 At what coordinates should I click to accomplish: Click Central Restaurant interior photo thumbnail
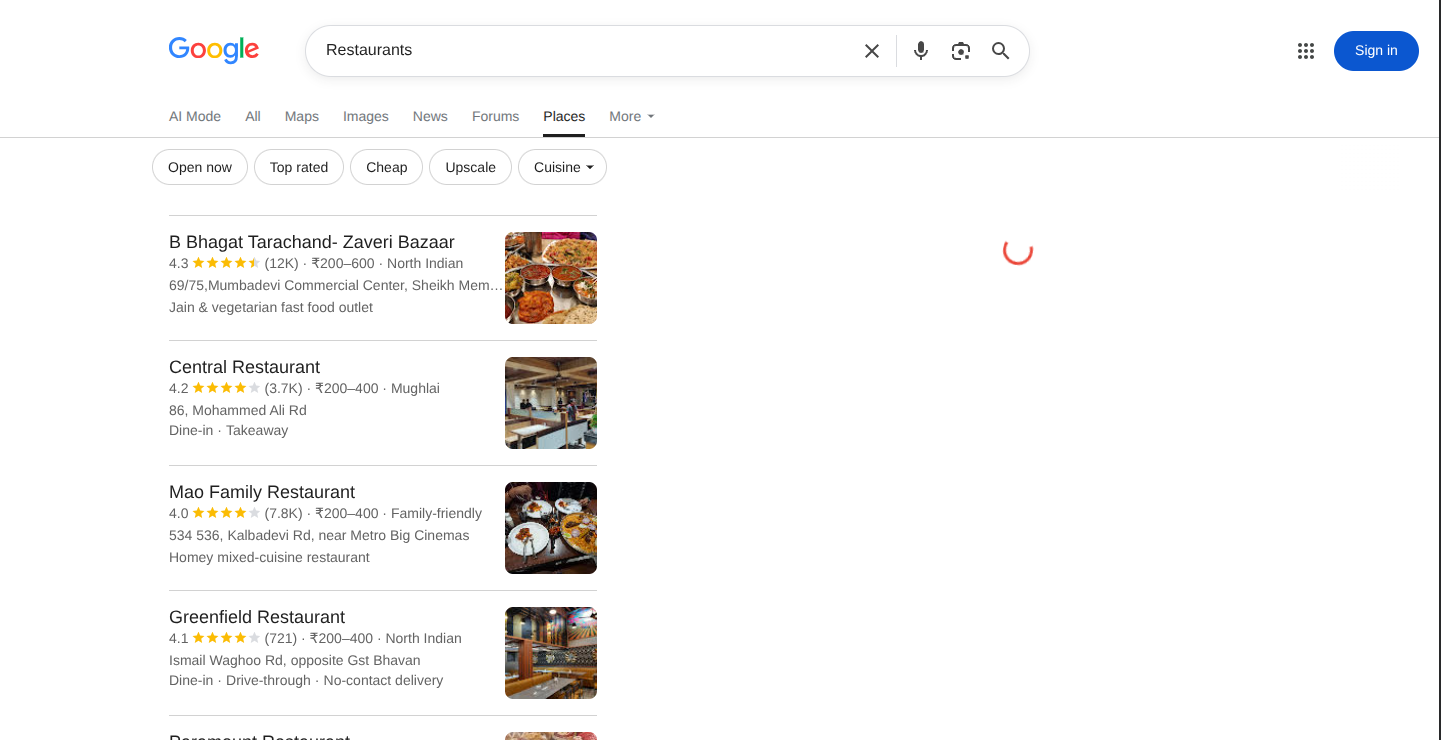[x=551, y=403]
